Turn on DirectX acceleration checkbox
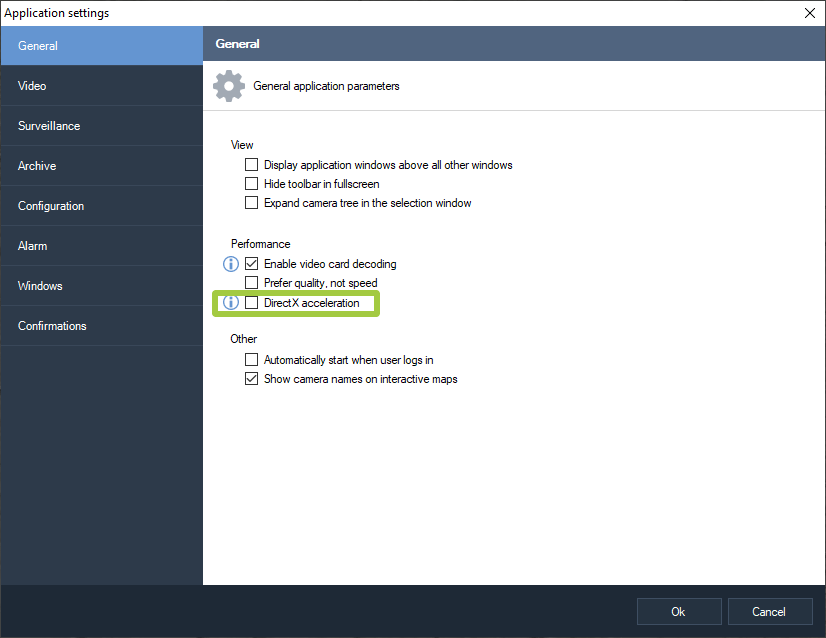The height and width of the screenshot is (638, 826). [x=252, y=303]
